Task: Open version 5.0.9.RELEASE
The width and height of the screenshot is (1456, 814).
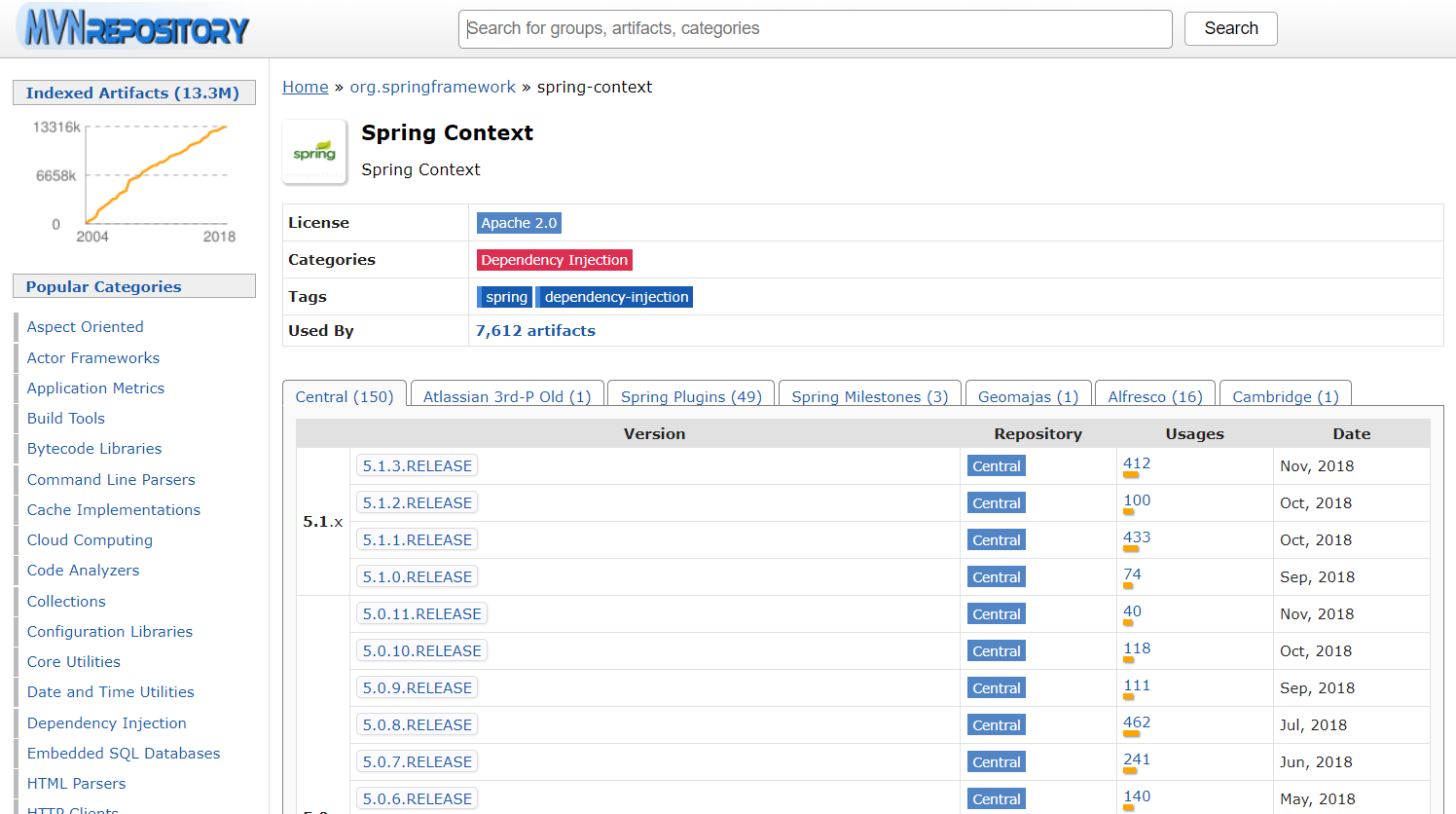Action: 417,688
